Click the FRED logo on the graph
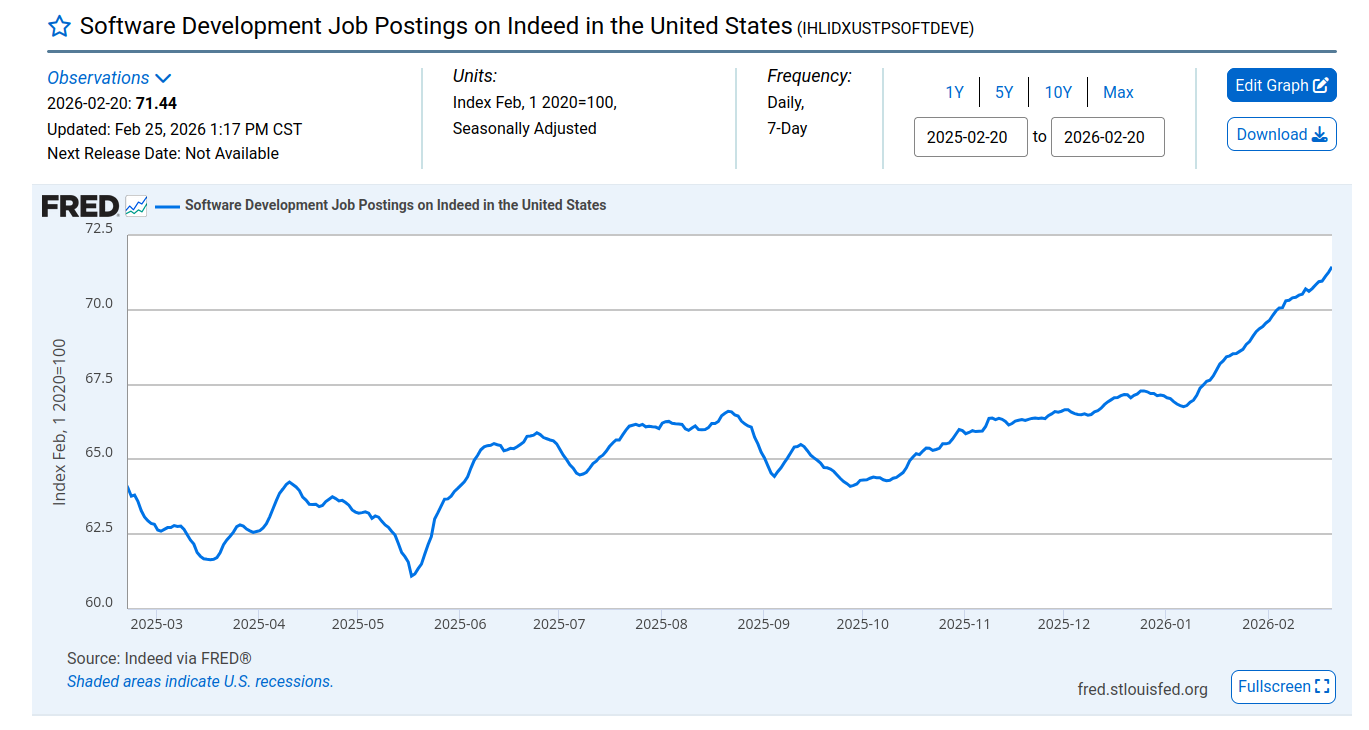 [x=81, y=206]
